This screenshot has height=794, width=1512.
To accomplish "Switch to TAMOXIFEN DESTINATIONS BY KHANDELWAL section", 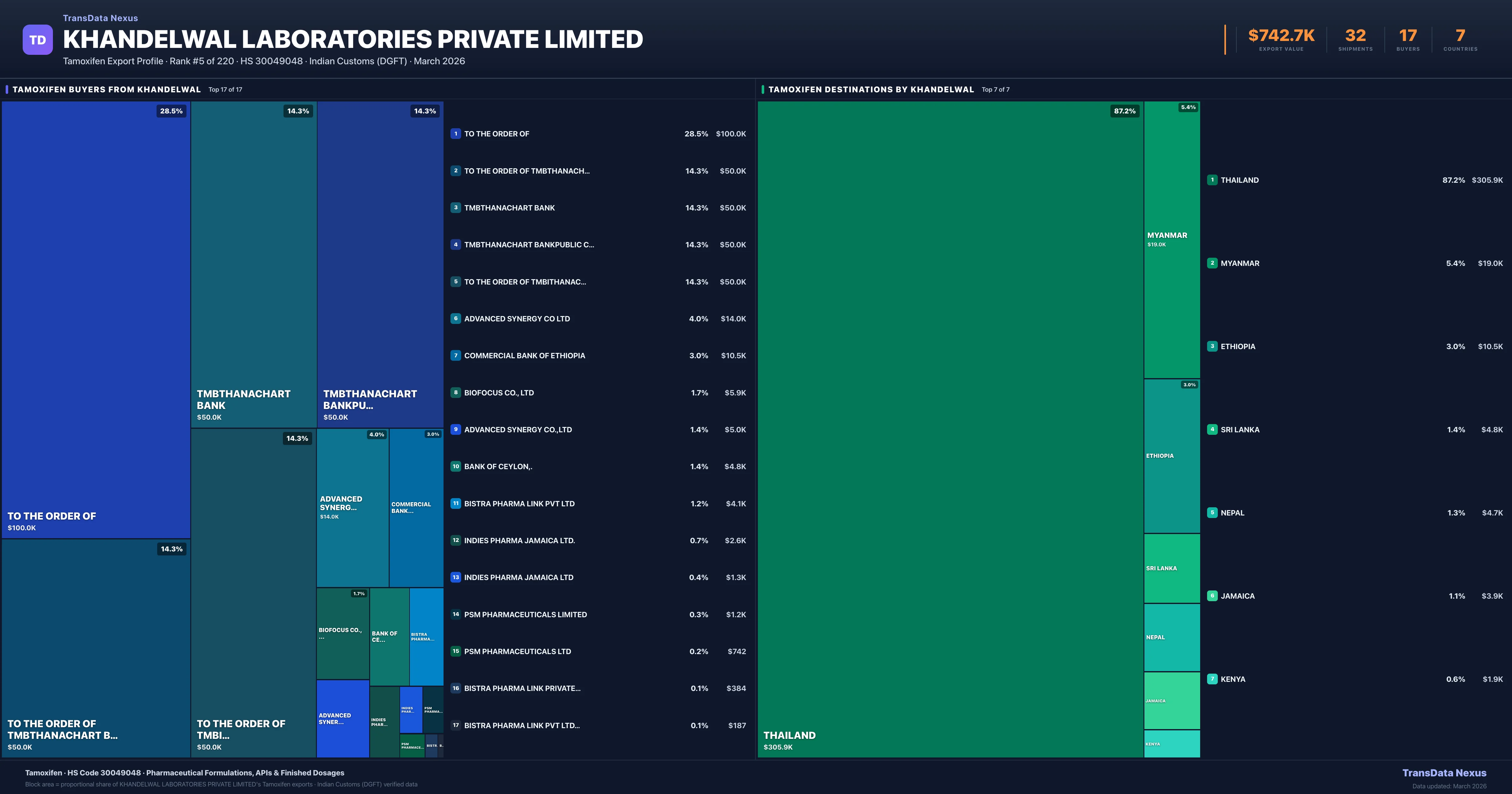I will pos(871,89).
